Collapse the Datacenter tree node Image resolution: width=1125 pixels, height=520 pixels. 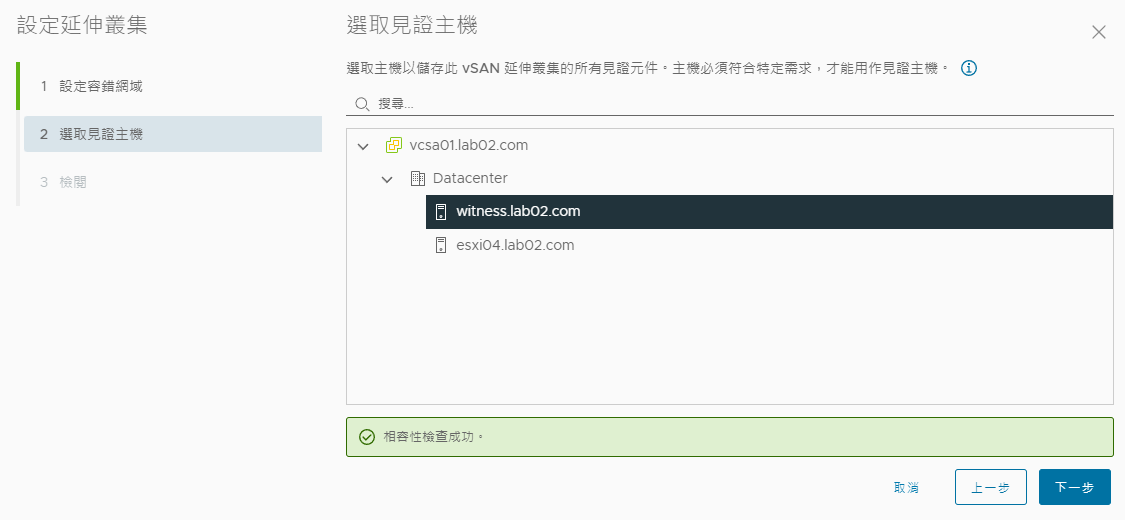pyautogui.click(x=387, y=179)
